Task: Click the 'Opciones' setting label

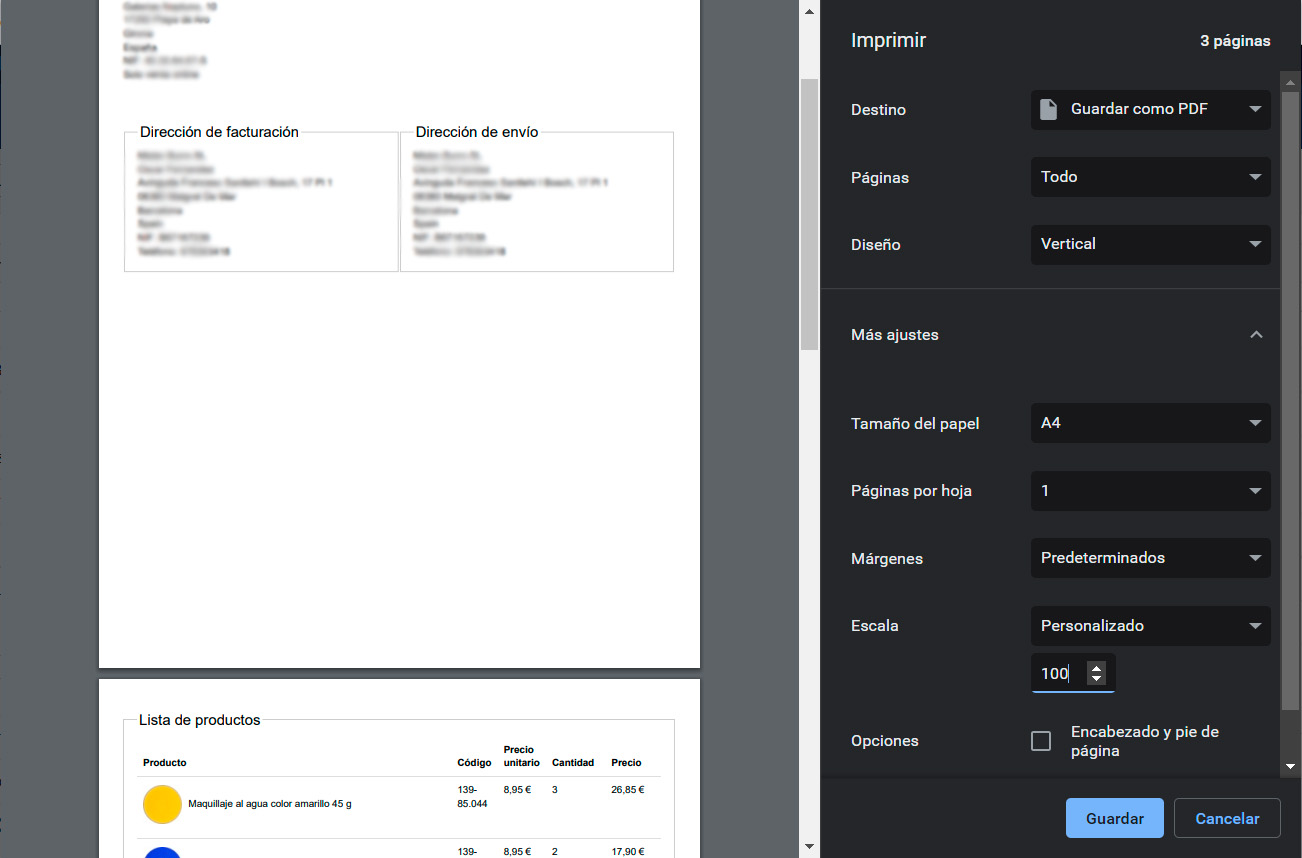Action: coord(885,741)
